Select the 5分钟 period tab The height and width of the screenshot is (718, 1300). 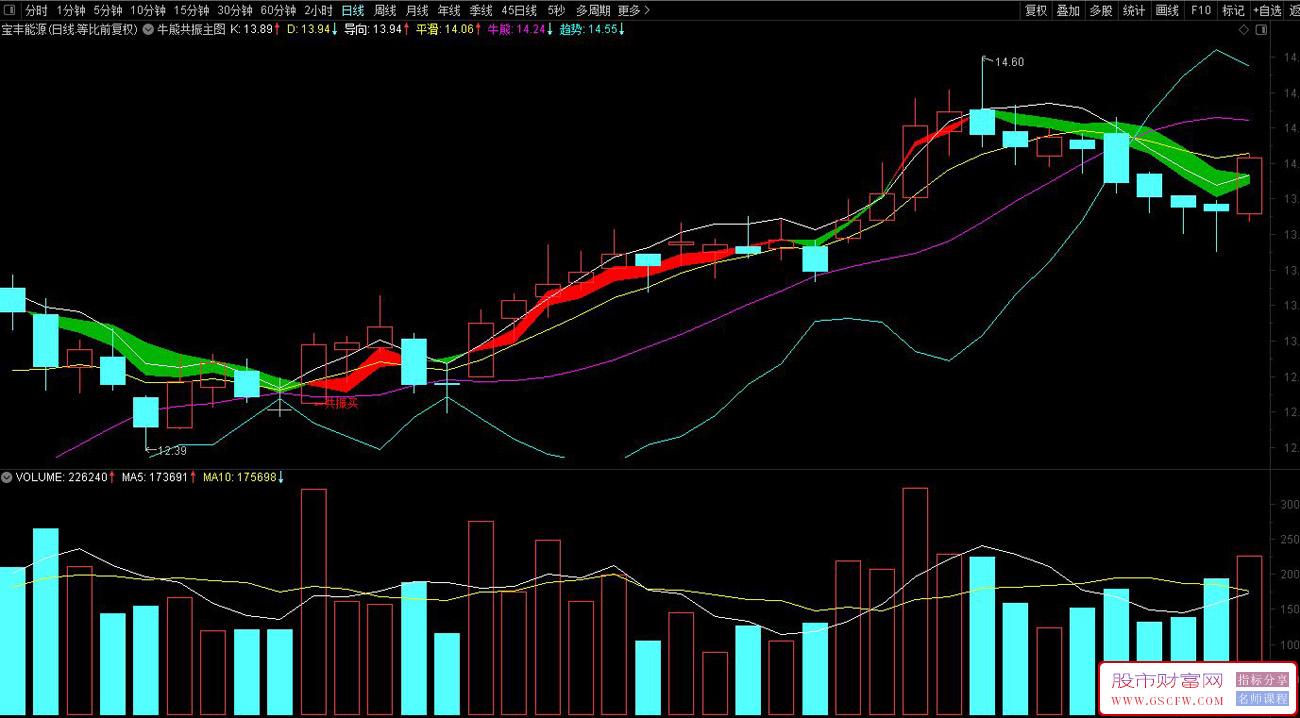[x=109, y=10]
